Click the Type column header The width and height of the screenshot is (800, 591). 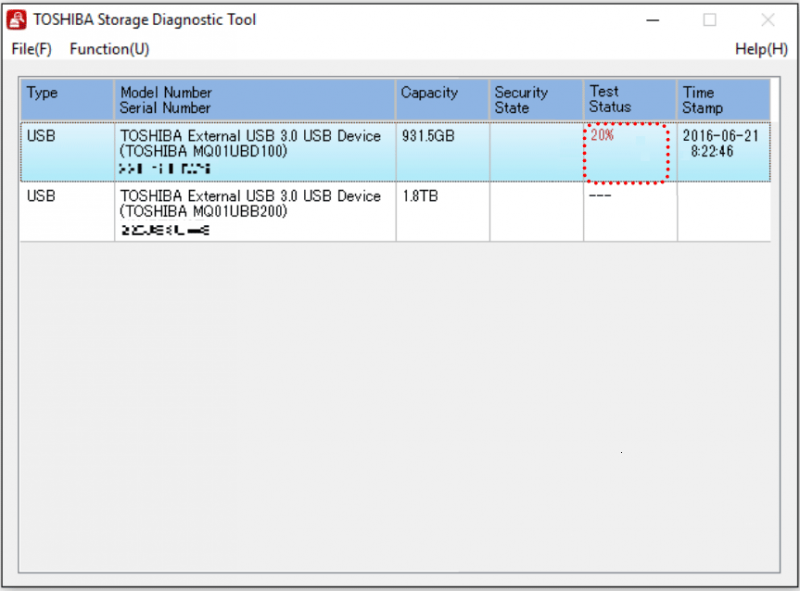click(67, 100)
